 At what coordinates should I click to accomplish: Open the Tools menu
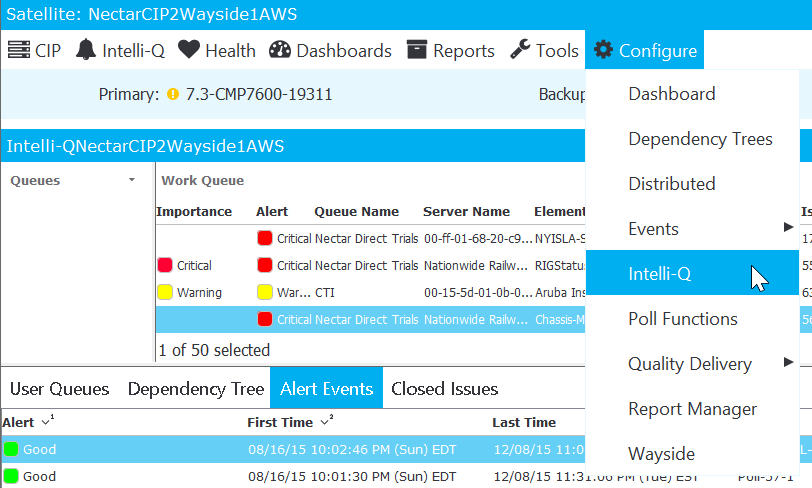(x=544, y=50)
